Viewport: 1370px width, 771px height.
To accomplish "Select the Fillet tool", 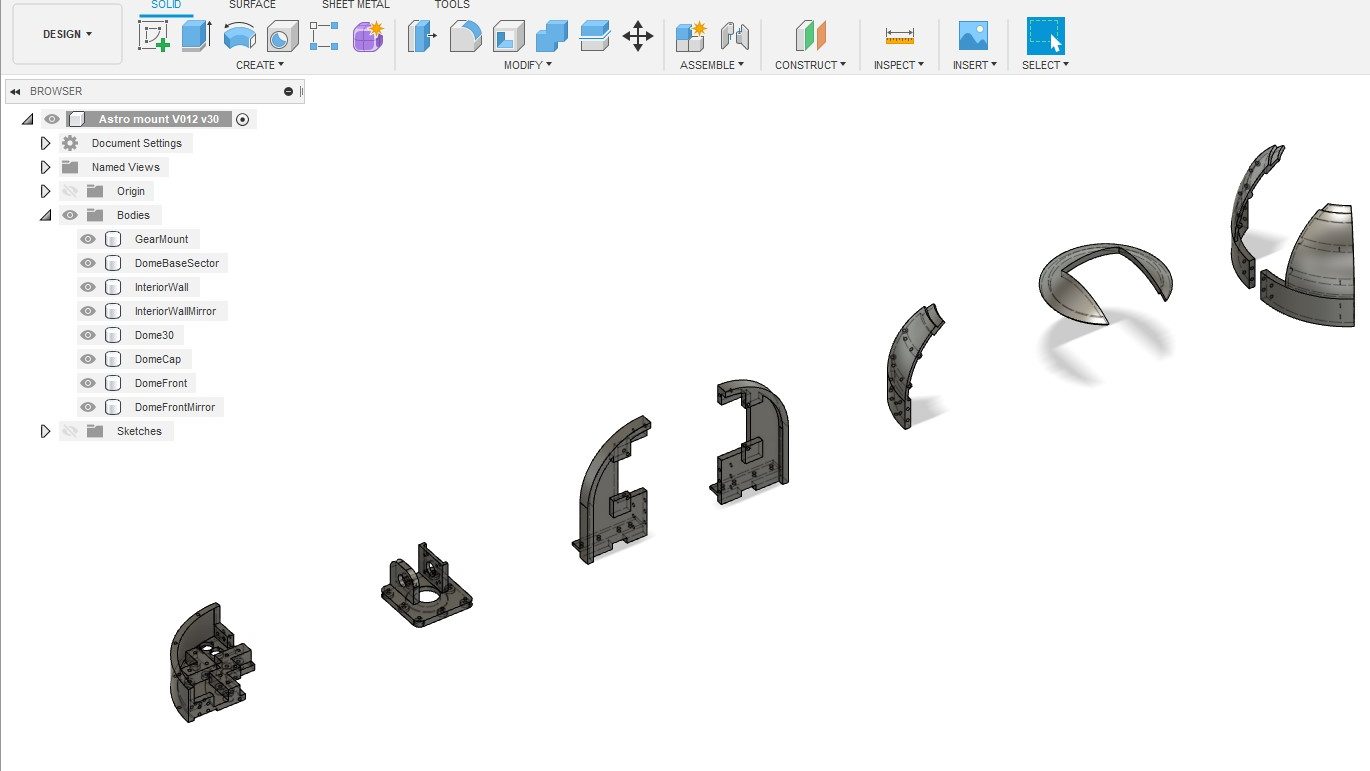I will coord(465,37).
